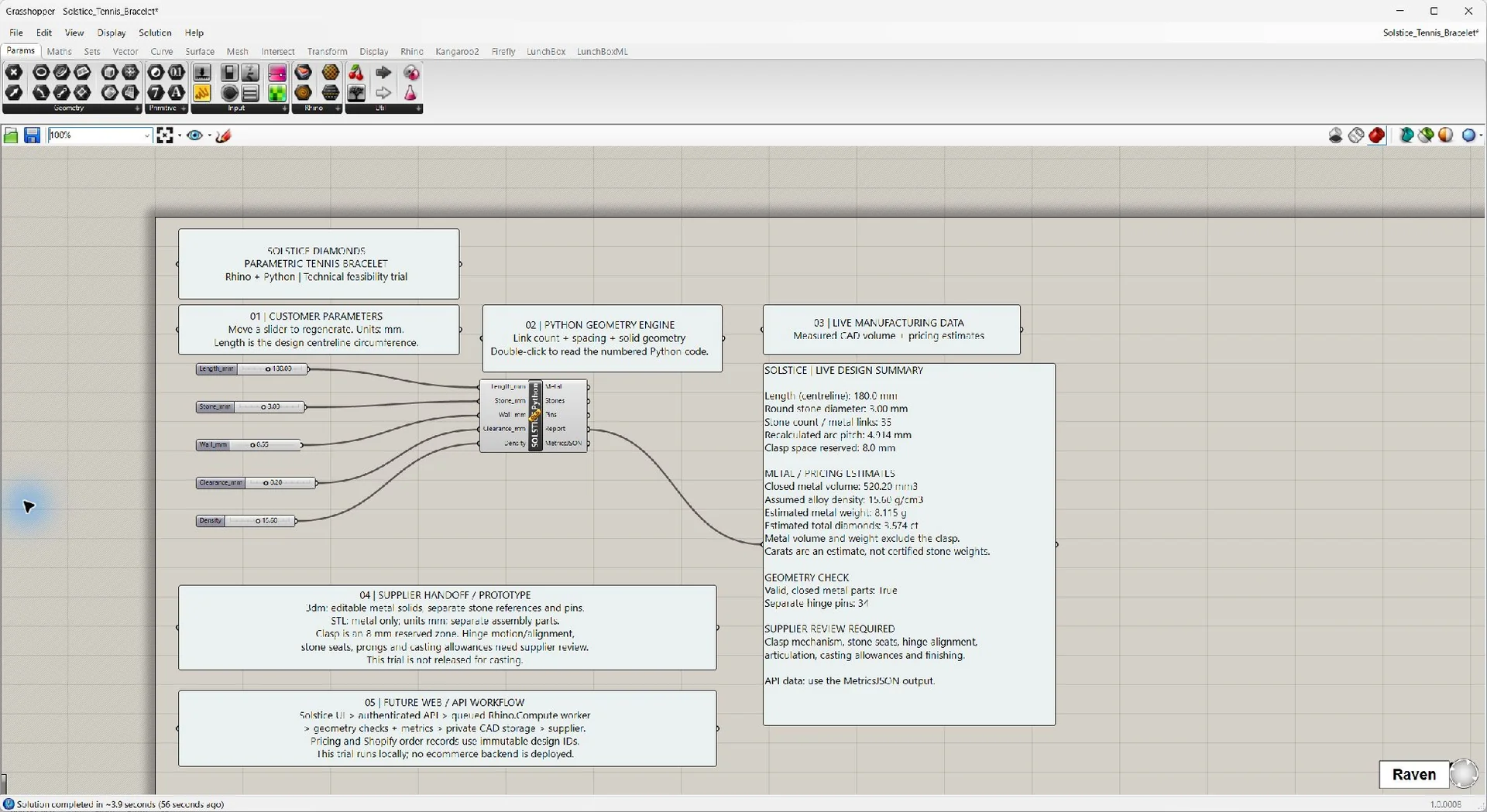Select the Circle parameter icon
Screen dimensions: 1487x812
pos(41,72)
